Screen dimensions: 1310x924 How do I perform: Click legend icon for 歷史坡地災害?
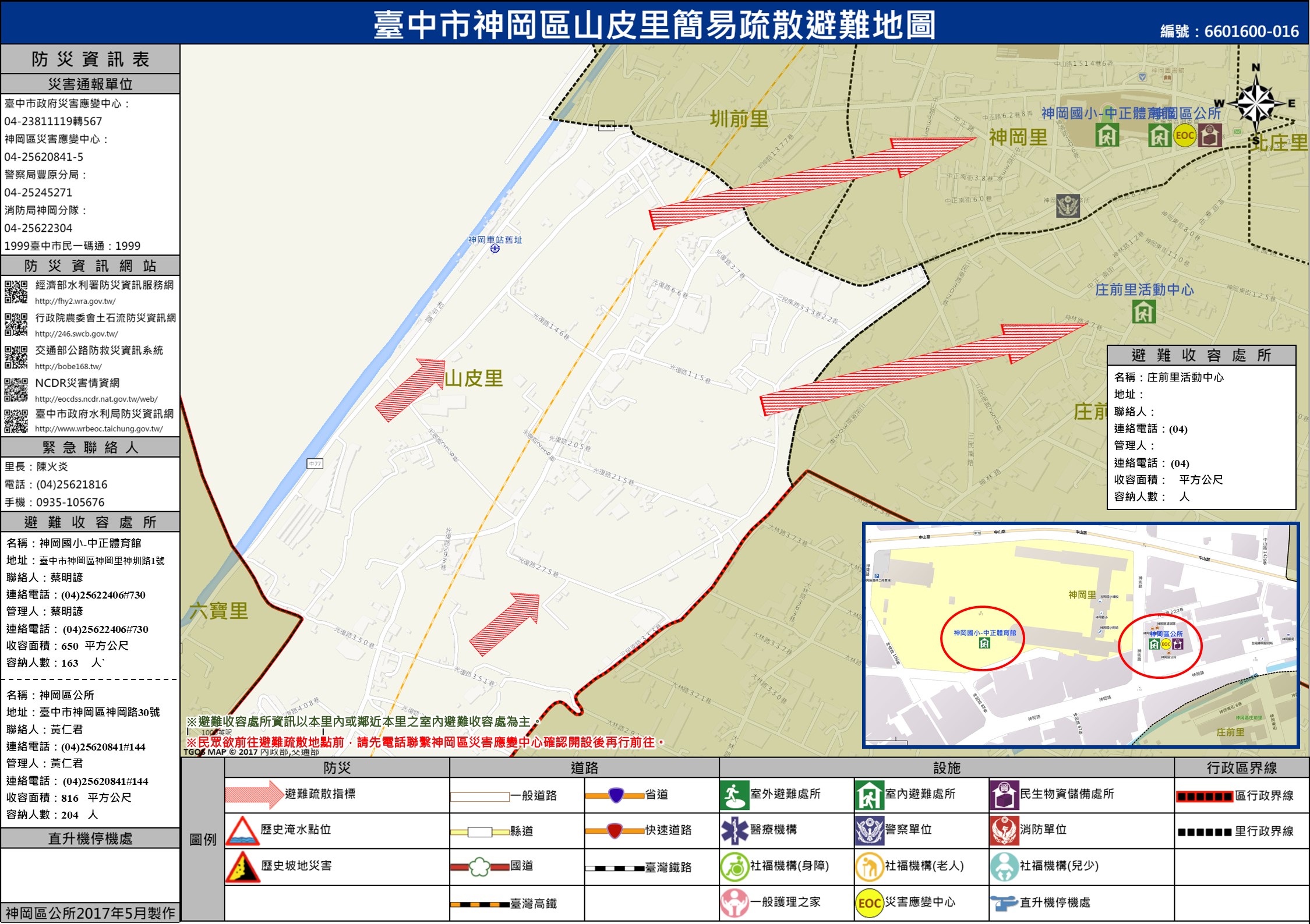pyautogui.click(x=242, y=867)
